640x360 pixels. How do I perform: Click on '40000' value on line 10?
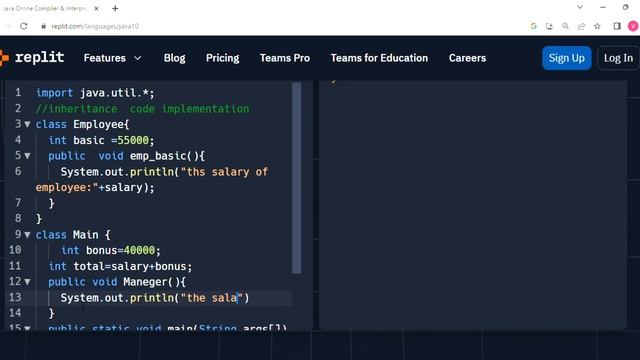click(x=139, y=250)
